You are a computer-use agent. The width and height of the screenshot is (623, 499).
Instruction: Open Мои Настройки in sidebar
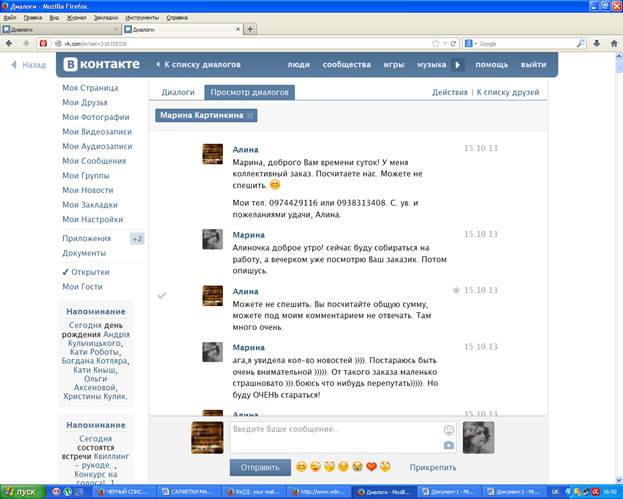coord(93,219)
